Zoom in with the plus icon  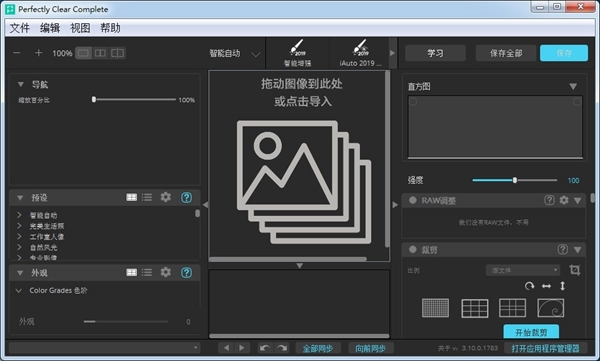coord(38,53)
